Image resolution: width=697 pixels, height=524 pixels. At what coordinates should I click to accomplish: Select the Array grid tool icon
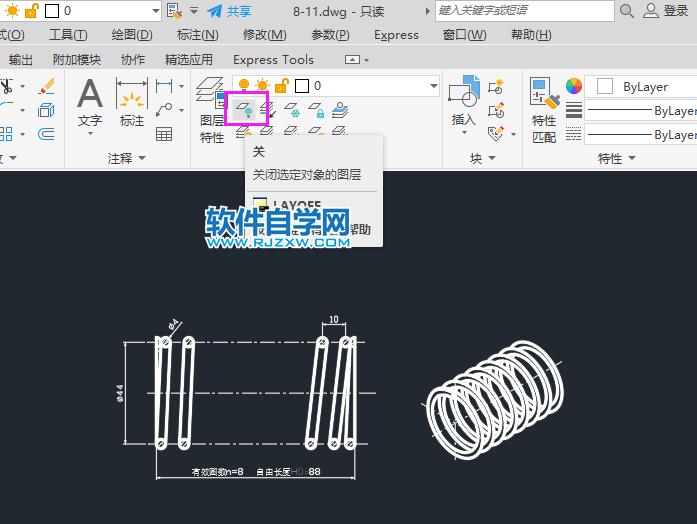(7, 134)
